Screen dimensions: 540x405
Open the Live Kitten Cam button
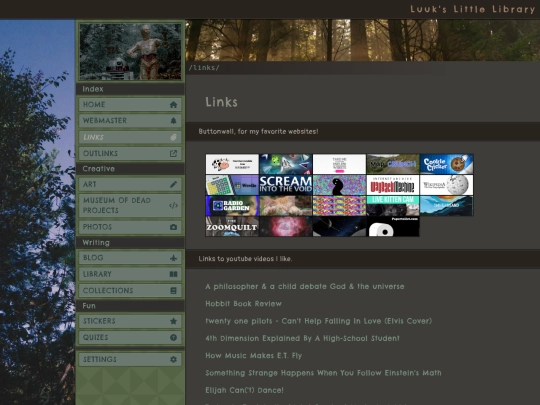pos(393,206)
